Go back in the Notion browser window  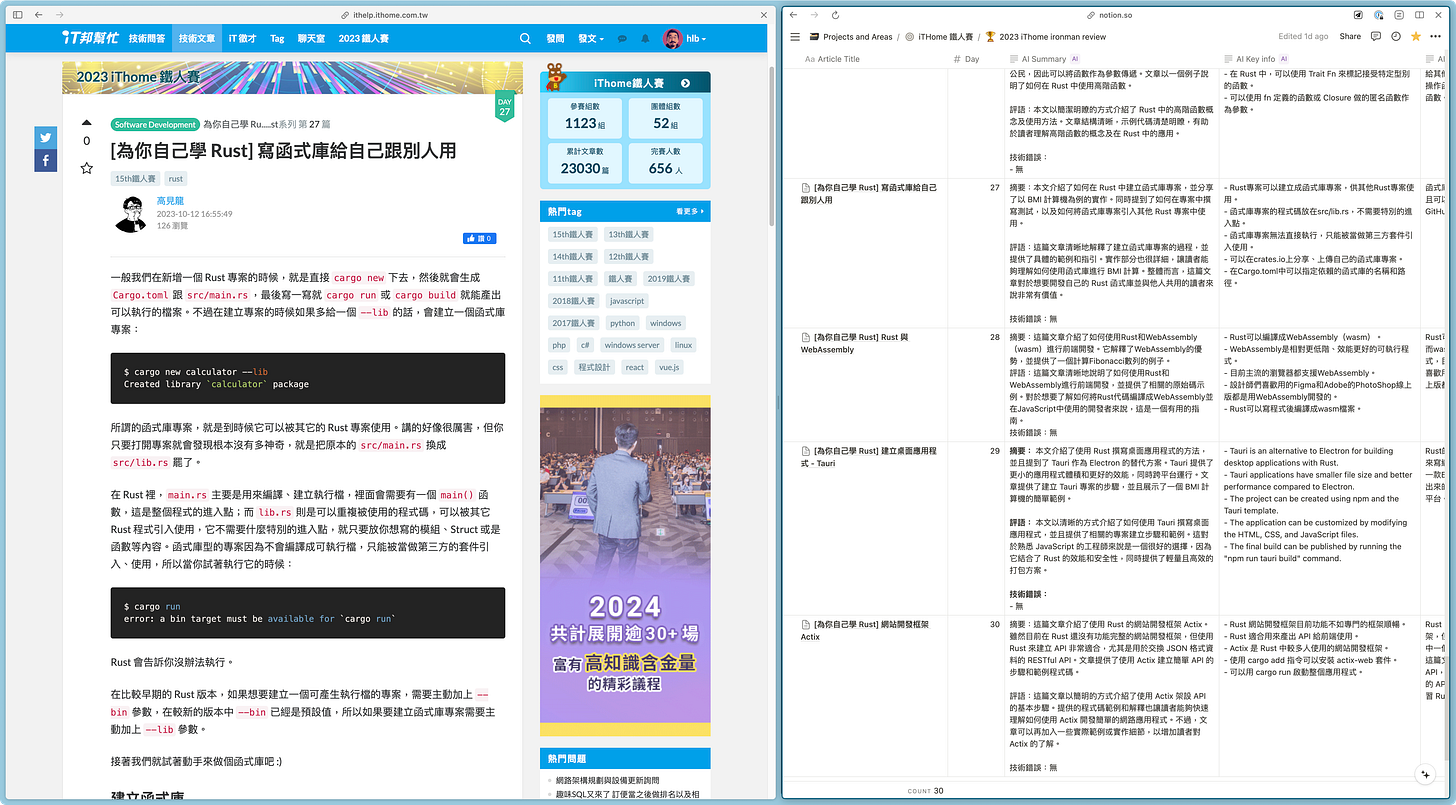pos(794,16)
